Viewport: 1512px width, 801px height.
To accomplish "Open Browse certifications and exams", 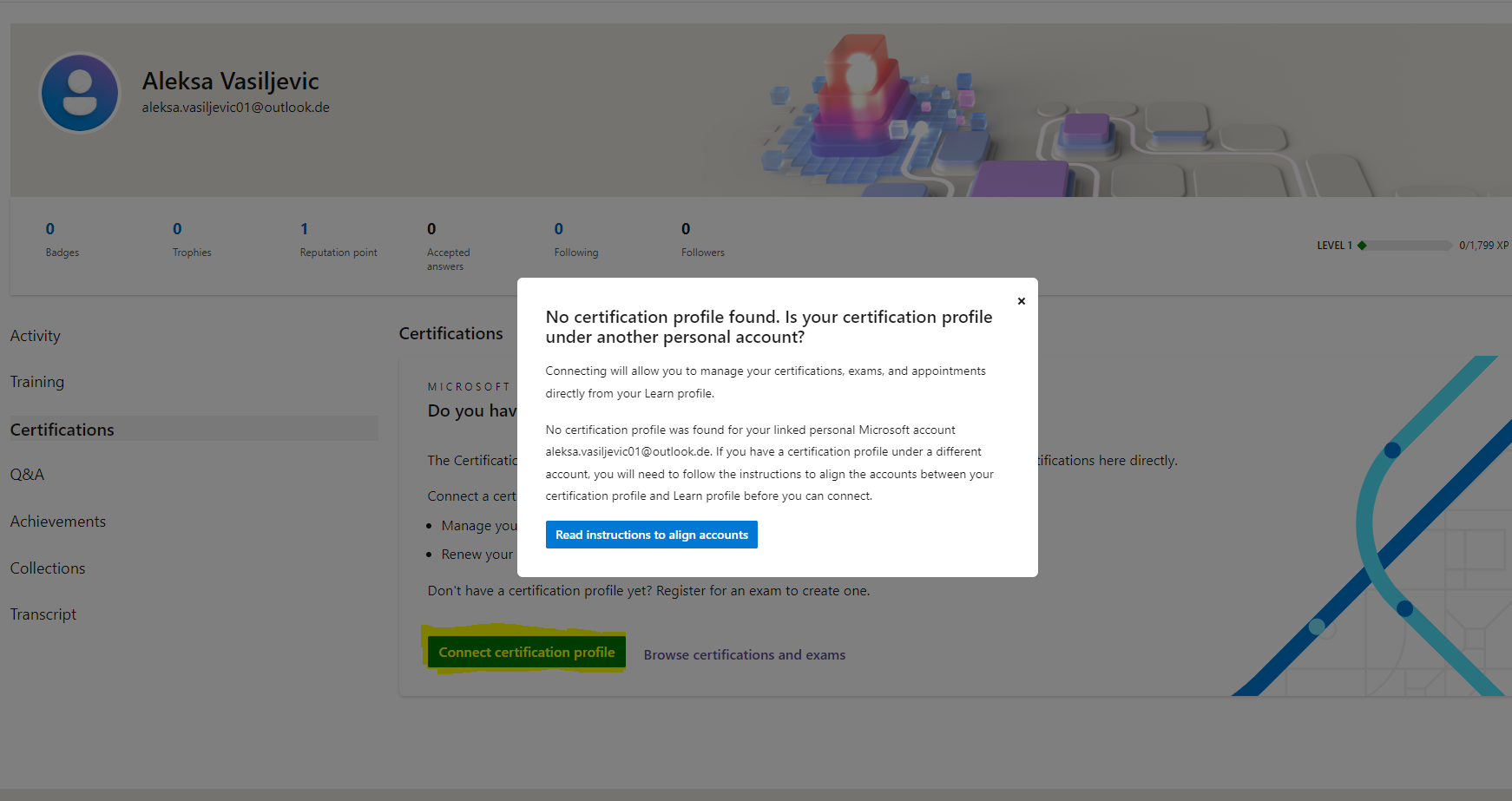I will coord(744,654).
